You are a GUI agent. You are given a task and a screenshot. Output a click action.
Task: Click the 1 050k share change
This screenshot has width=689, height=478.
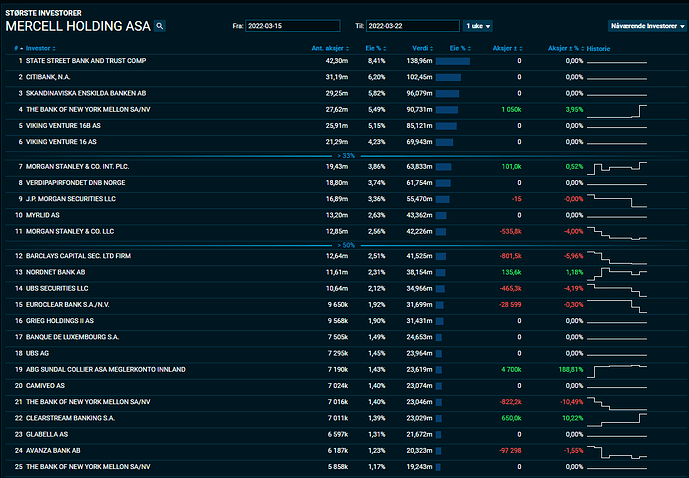point(511,109)
